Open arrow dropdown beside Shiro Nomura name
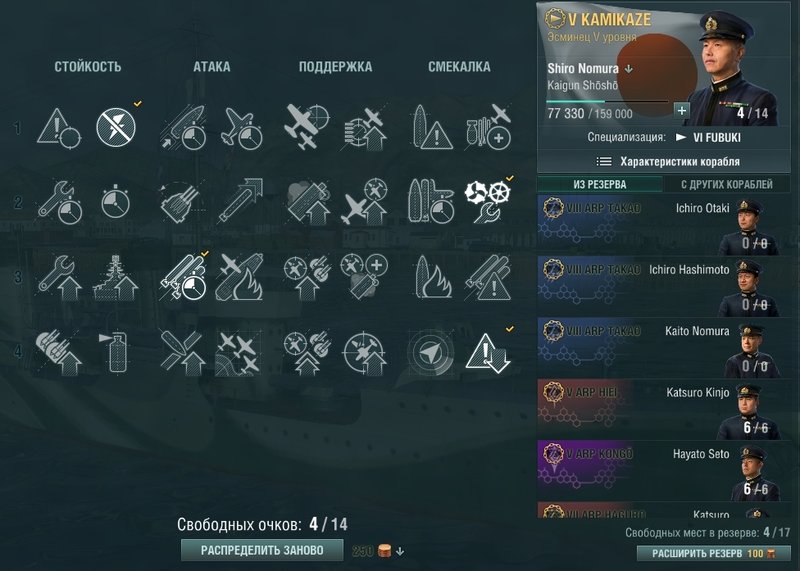Image resolution: width=800 pixels, height=571 pixels. point(629,69)
